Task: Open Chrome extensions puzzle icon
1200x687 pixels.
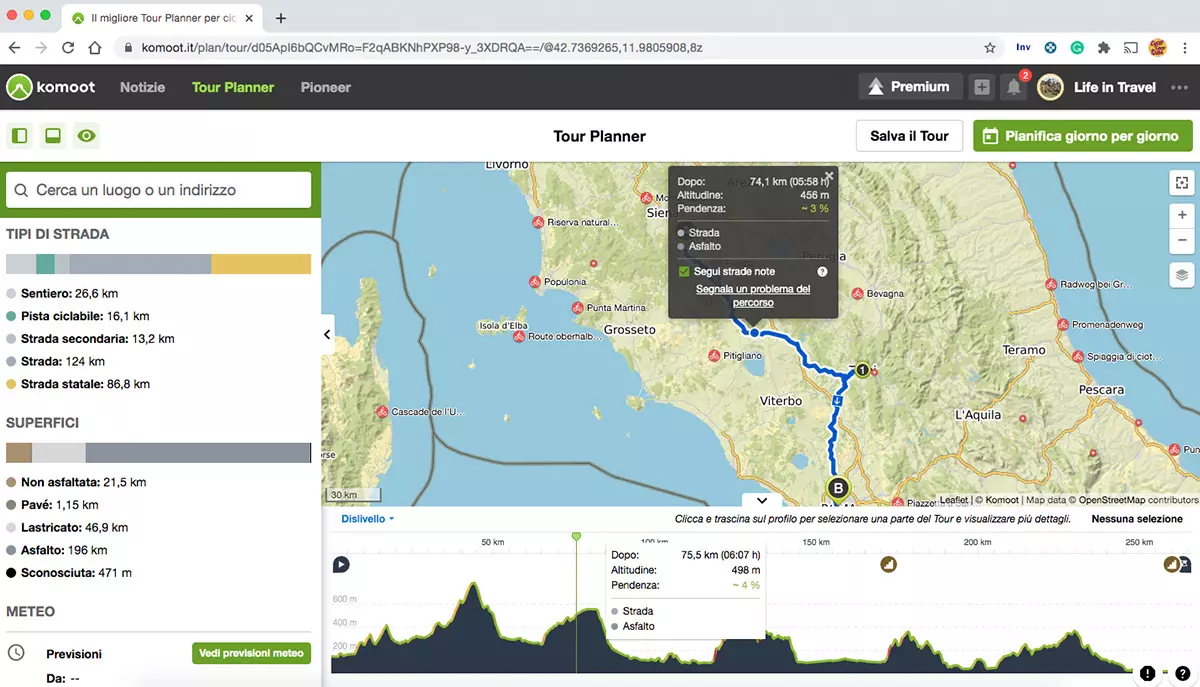Action: tap(1104, 47)
